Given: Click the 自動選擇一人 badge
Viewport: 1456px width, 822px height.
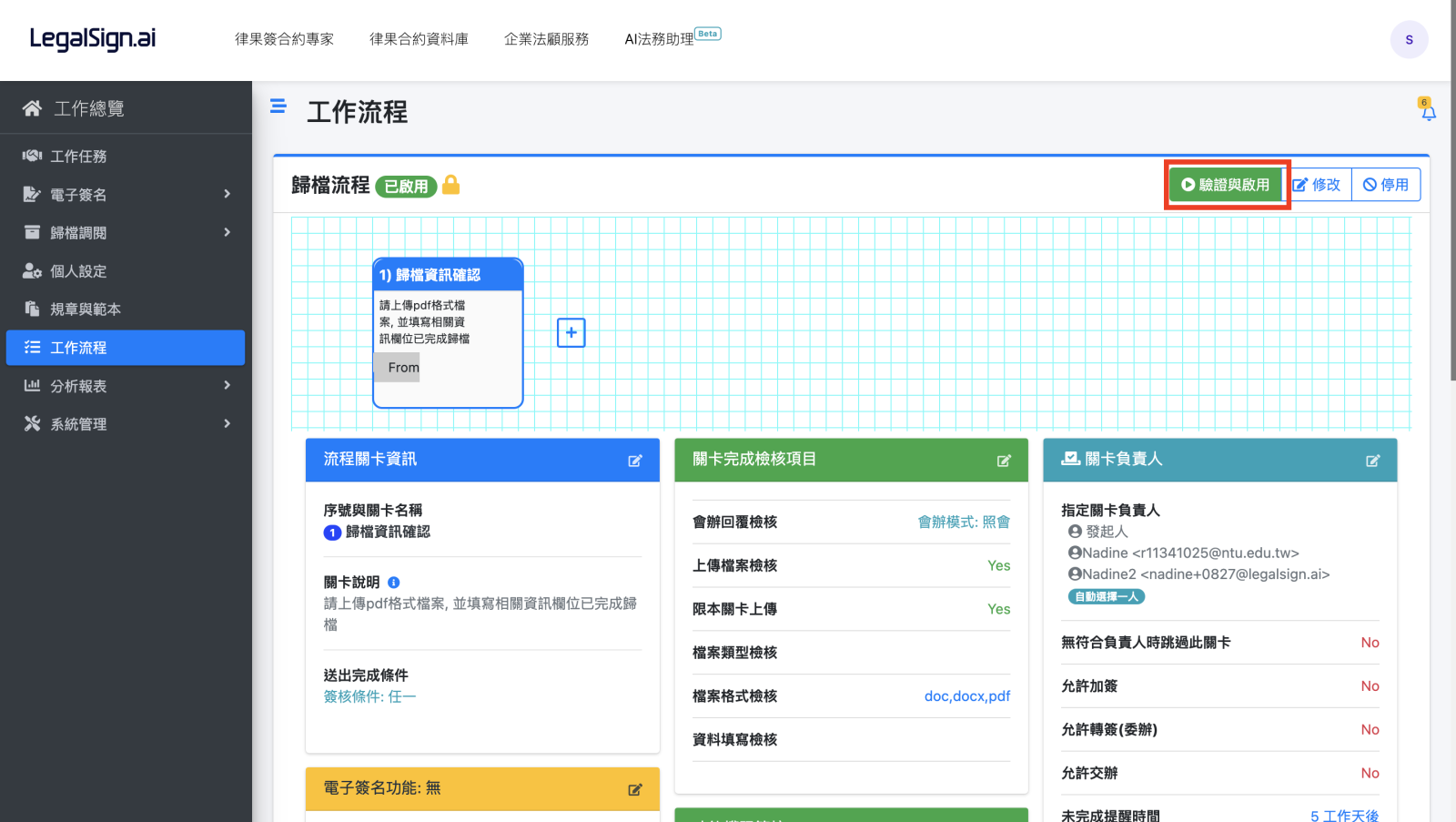Looking at the screenshot, I should (1106, 596).
